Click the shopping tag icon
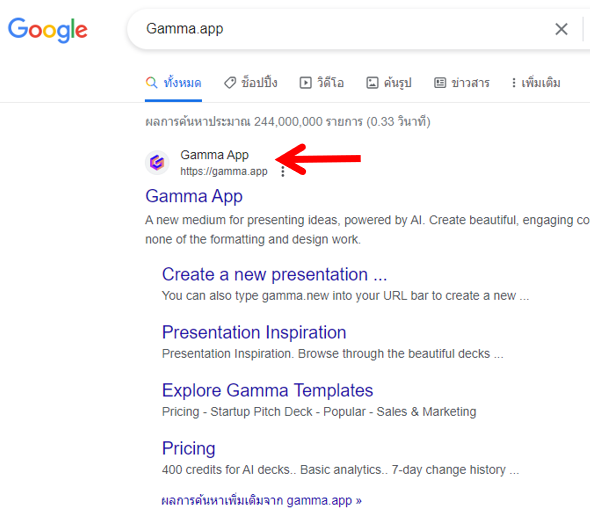This screenshot has width=590, height=521. click(230, 82)
